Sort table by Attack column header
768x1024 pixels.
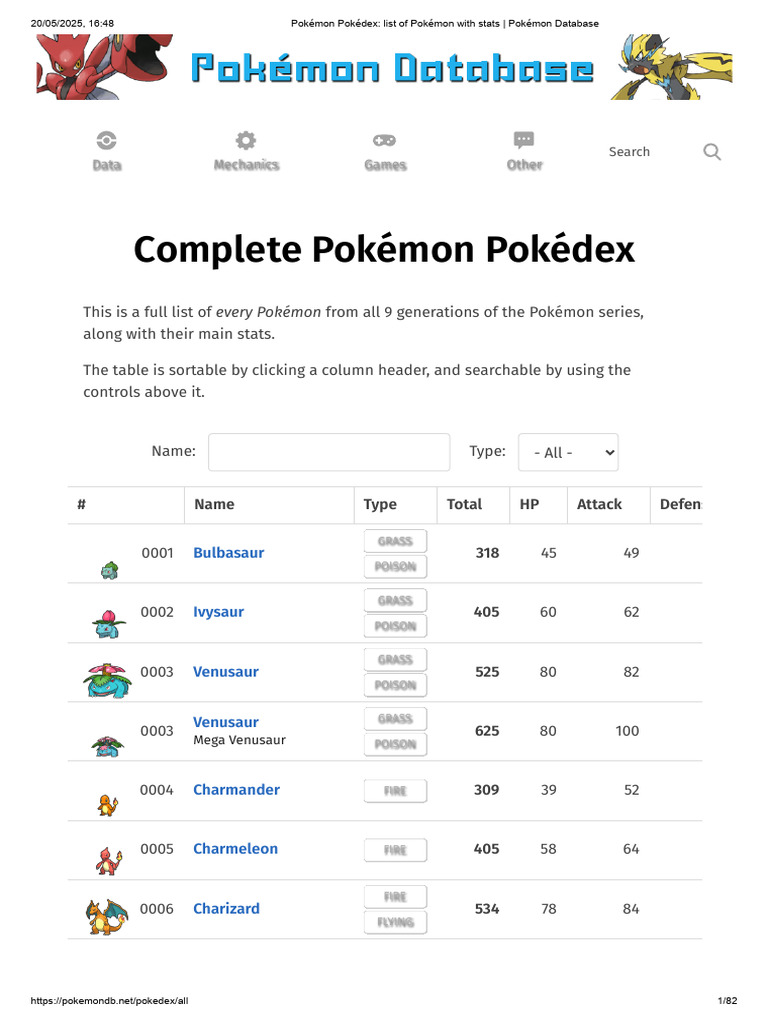(x=599, y=505)
